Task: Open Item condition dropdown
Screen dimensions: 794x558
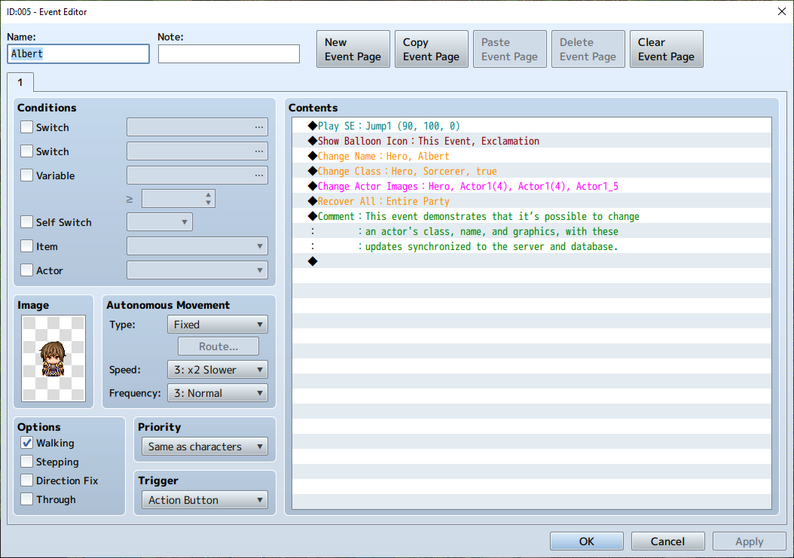Action: (x=197, y=247)
